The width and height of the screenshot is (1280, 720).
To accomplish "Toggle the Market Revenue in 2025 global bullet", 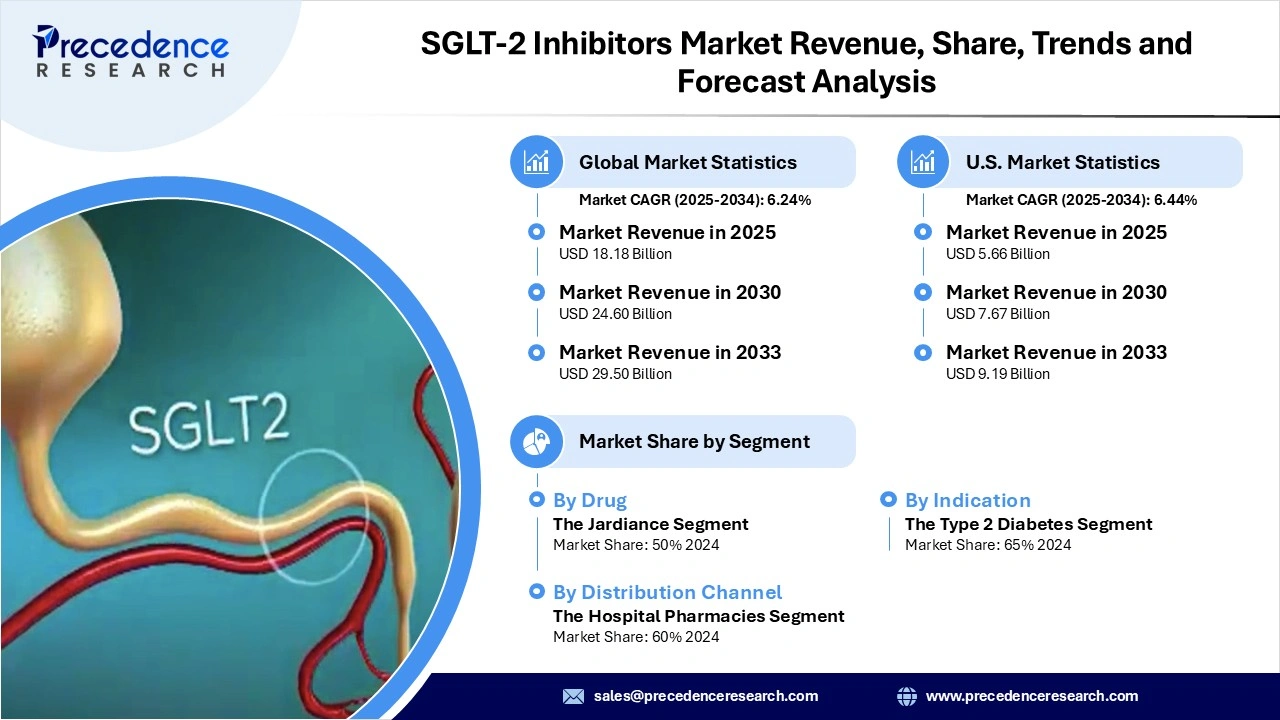I will [536, 231].
